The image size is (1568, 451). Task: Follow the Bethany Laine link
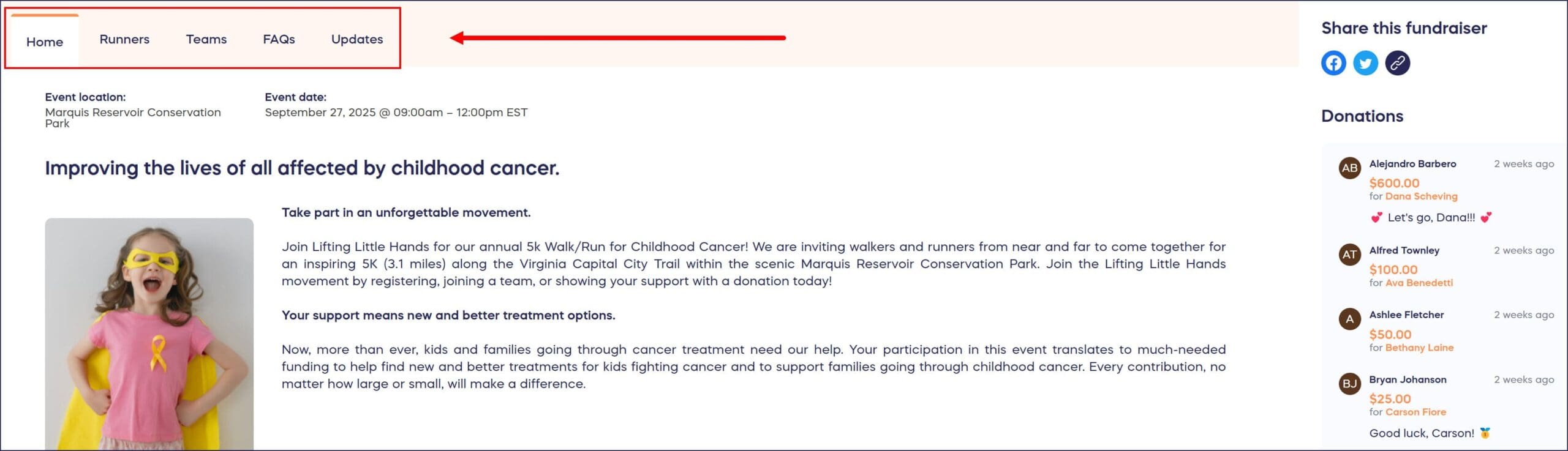(1419, 348)
